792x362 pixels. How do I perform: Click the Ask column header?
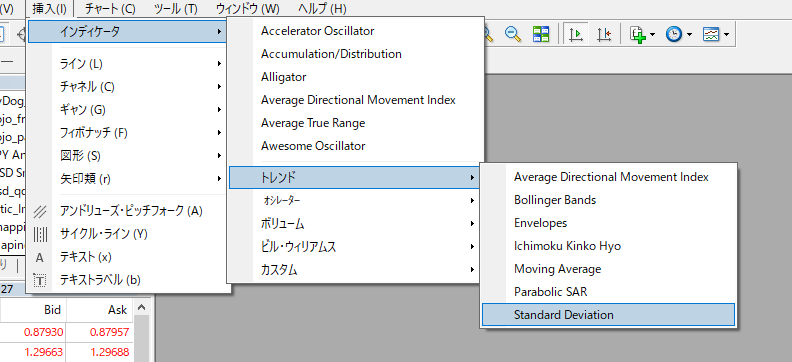pyautogui.click(x=100, y=309)
